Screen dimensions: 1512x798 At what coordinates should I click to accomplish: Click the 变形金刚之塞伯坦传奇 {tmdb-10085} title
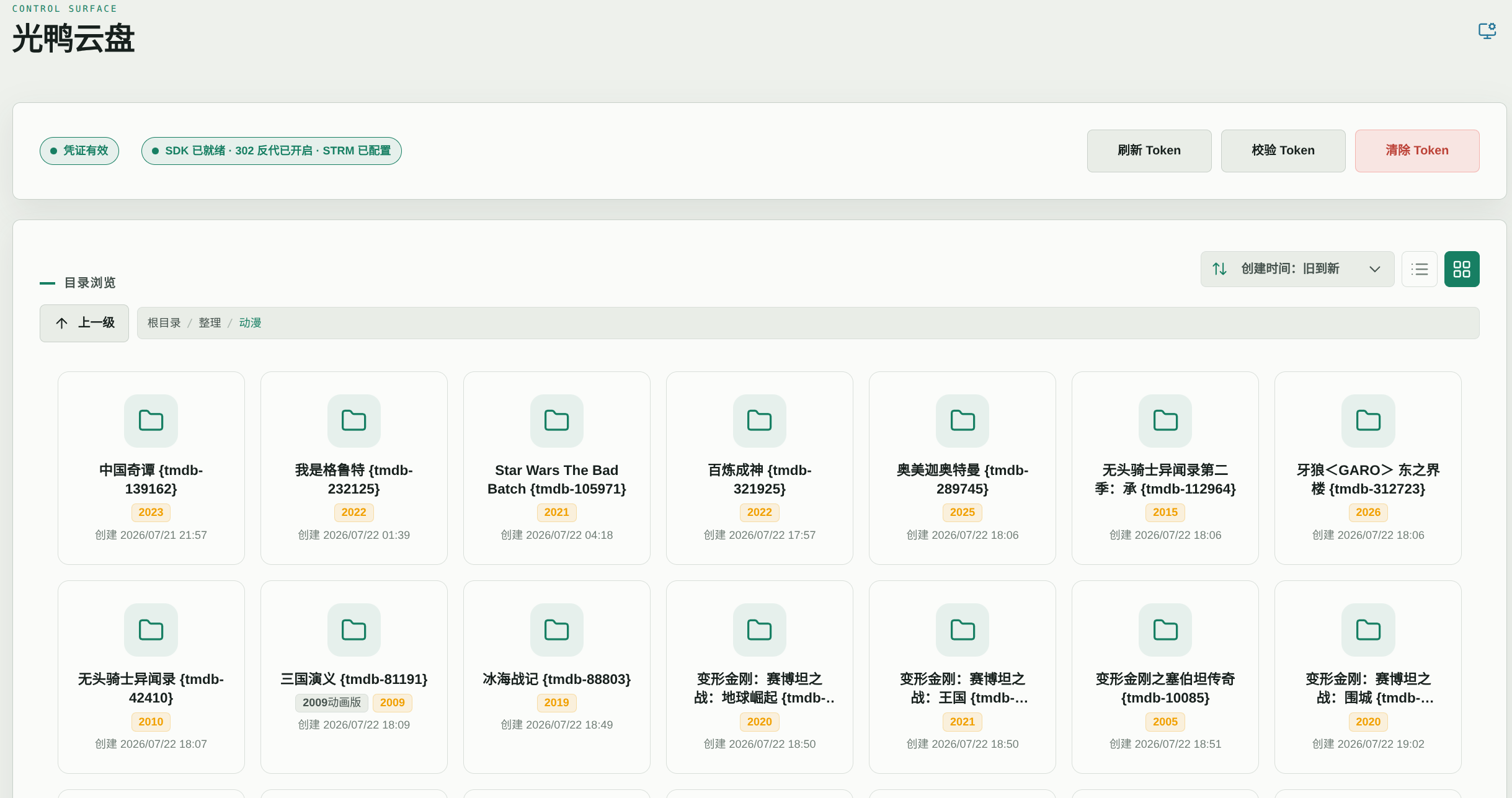pyautogui.click(x=1165, y=688)
